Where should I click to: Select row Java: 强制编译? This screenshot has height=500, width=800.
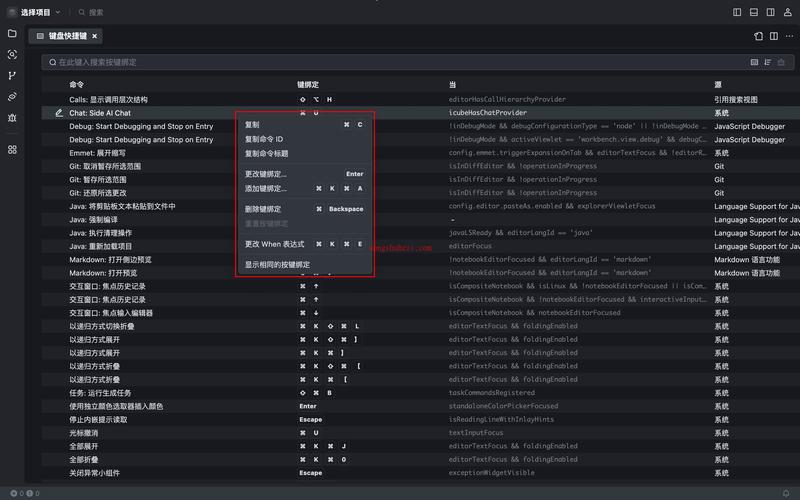(x=420, y=220)
